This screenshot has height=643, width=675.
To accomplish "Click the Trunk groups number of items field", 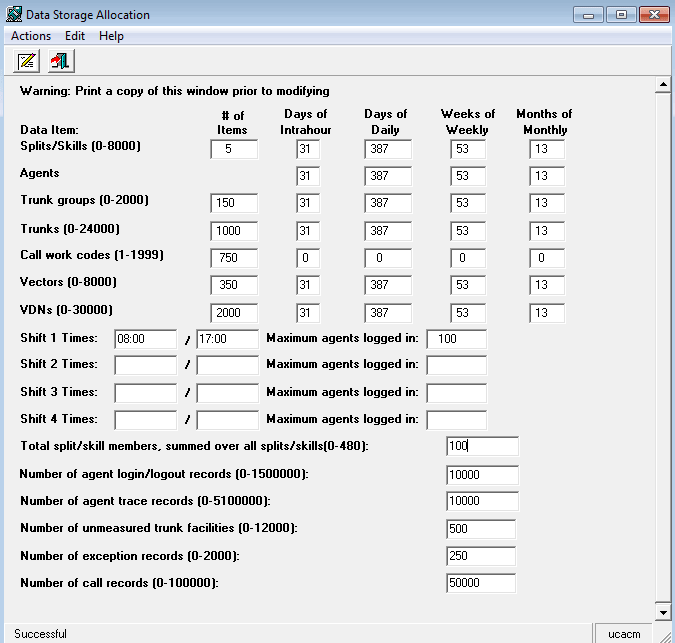I will tap(234, 203).
